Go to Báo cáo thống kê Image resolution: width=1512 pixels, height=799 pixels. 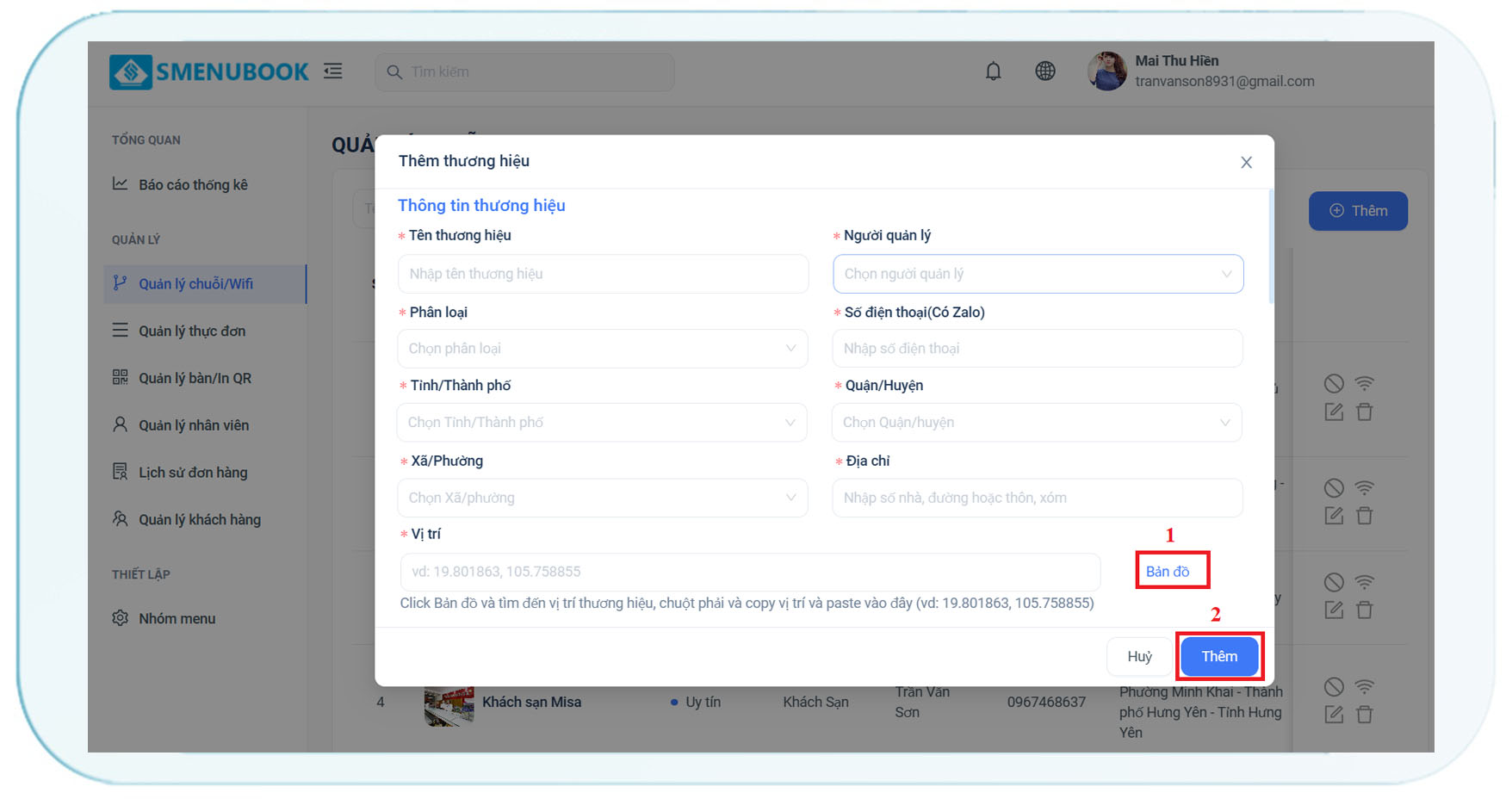coord(193,185)
